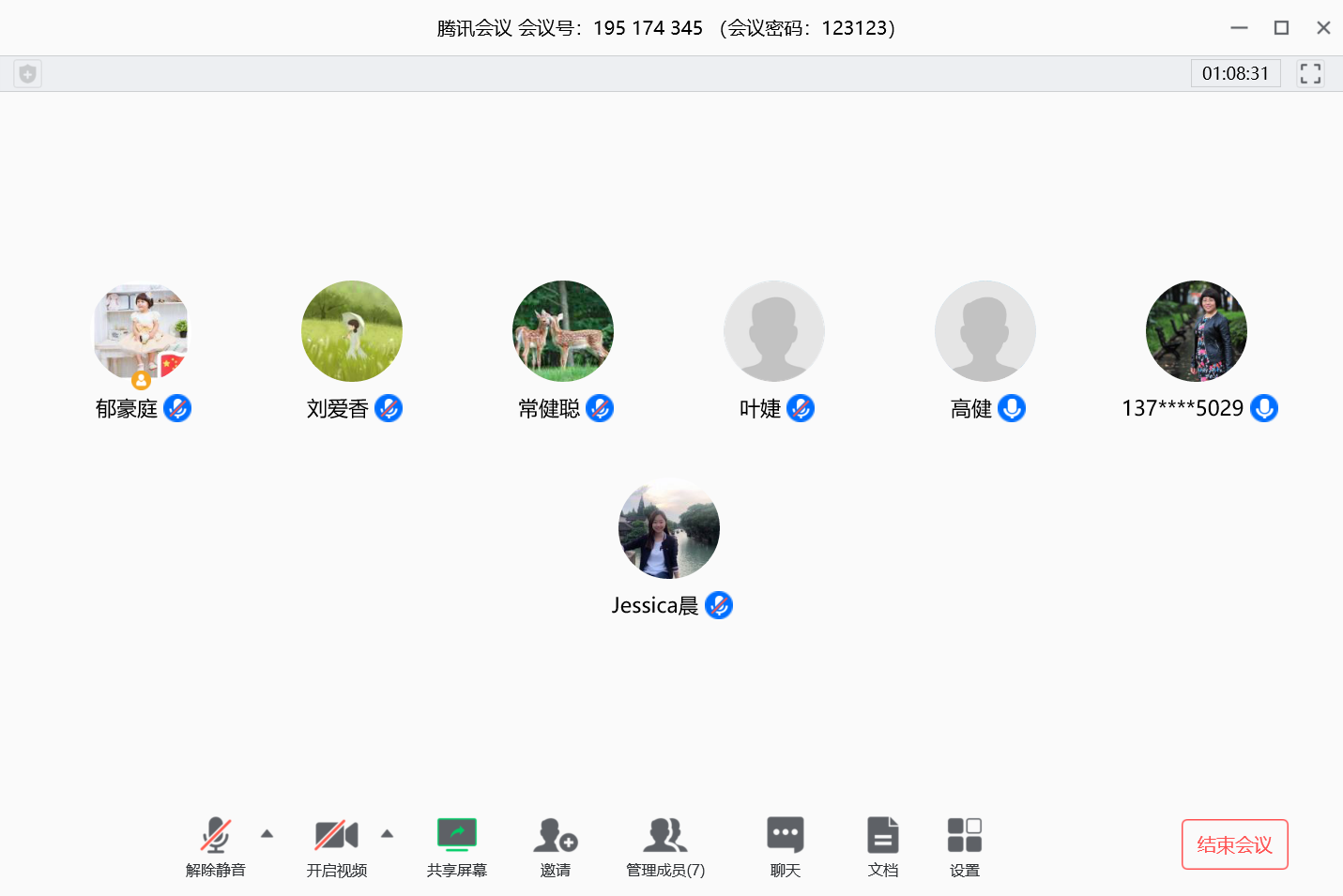
Task: Select 常健聪's deer avatar
Action: coord(563,331)
